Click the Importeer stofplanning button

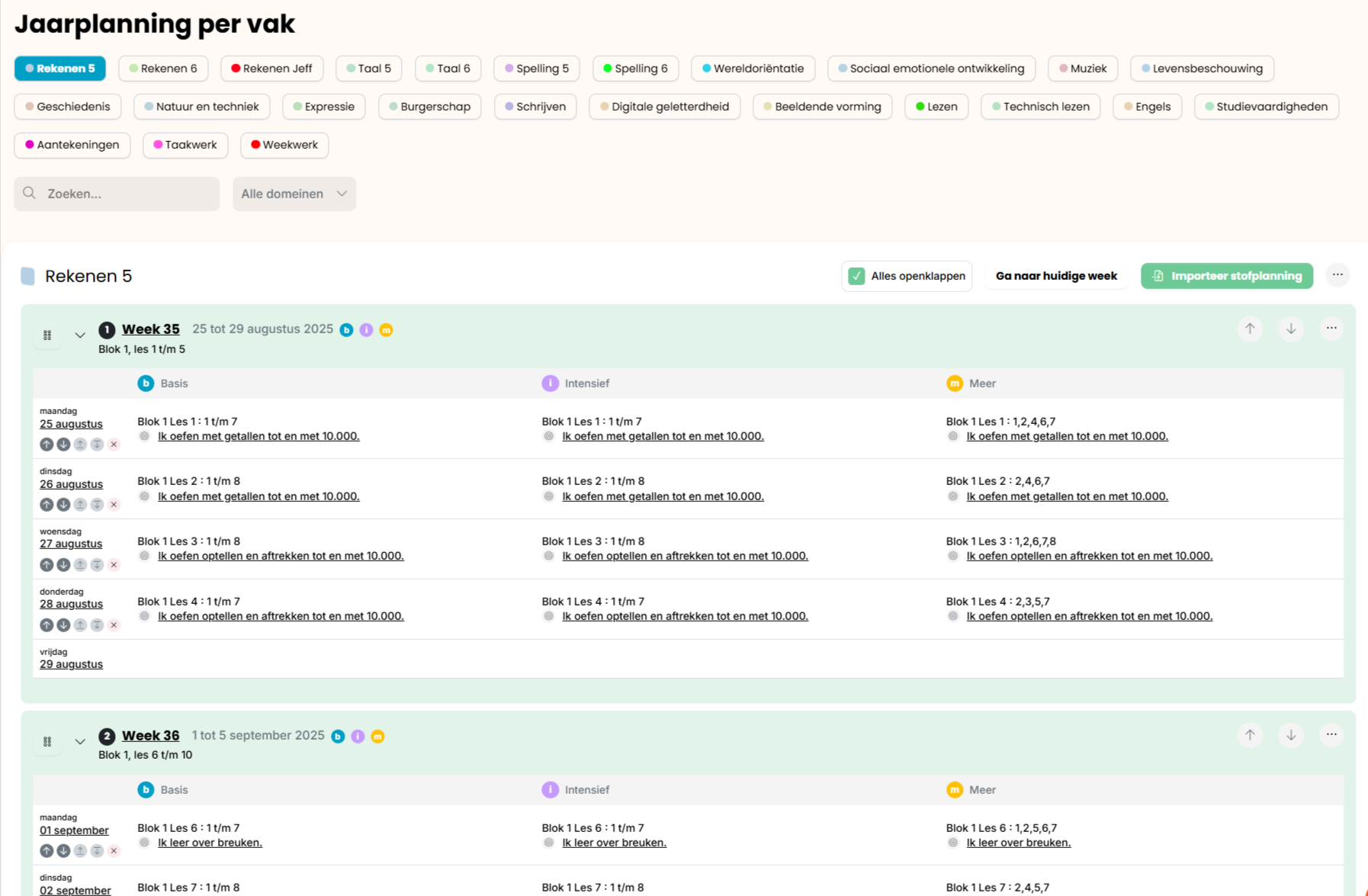(x=1226, y=276)
